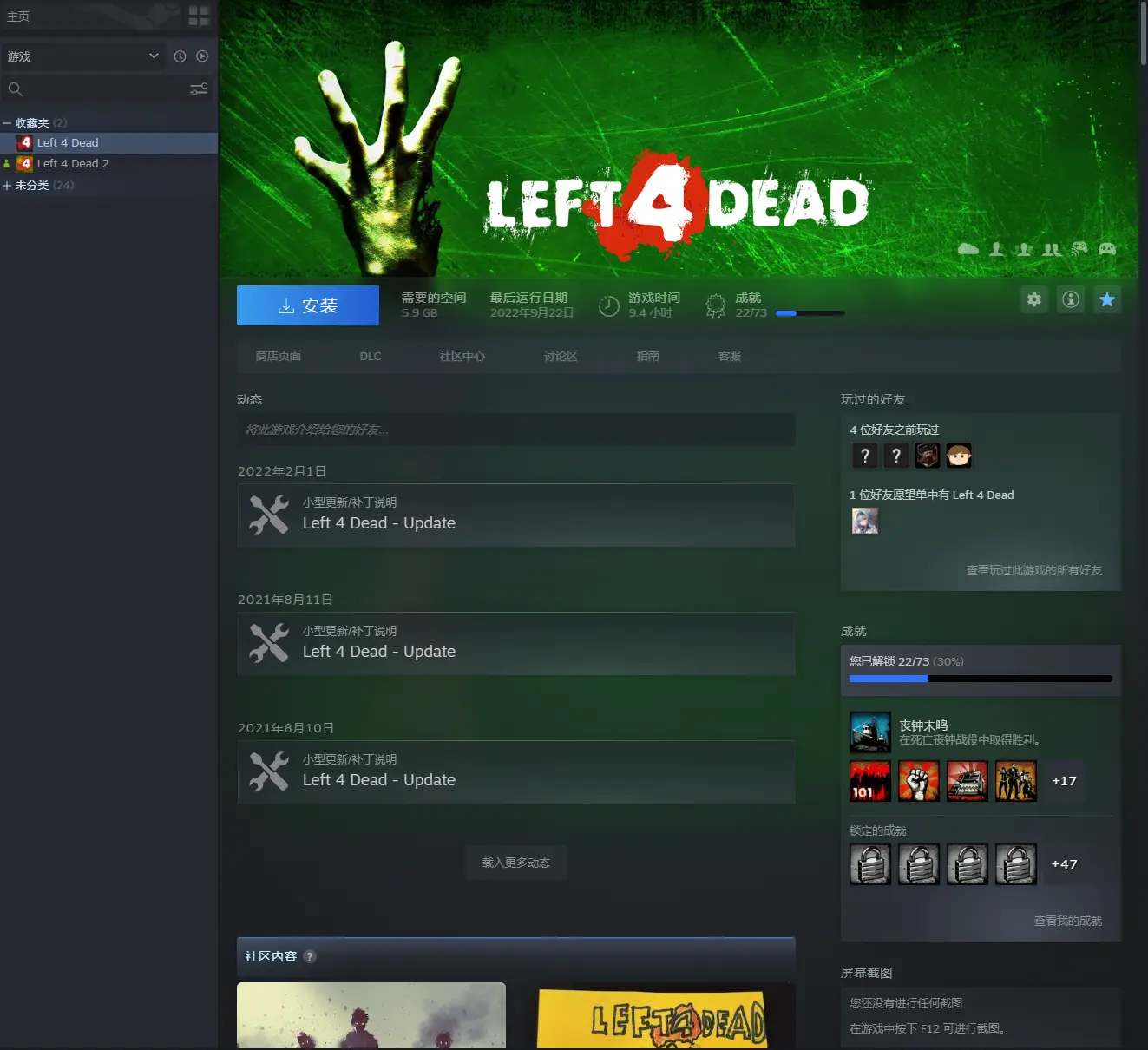Toggle the recent-activity clock sort icon
The width and height of the screenshot is (1148, 1050).
(x=180, y=56)
